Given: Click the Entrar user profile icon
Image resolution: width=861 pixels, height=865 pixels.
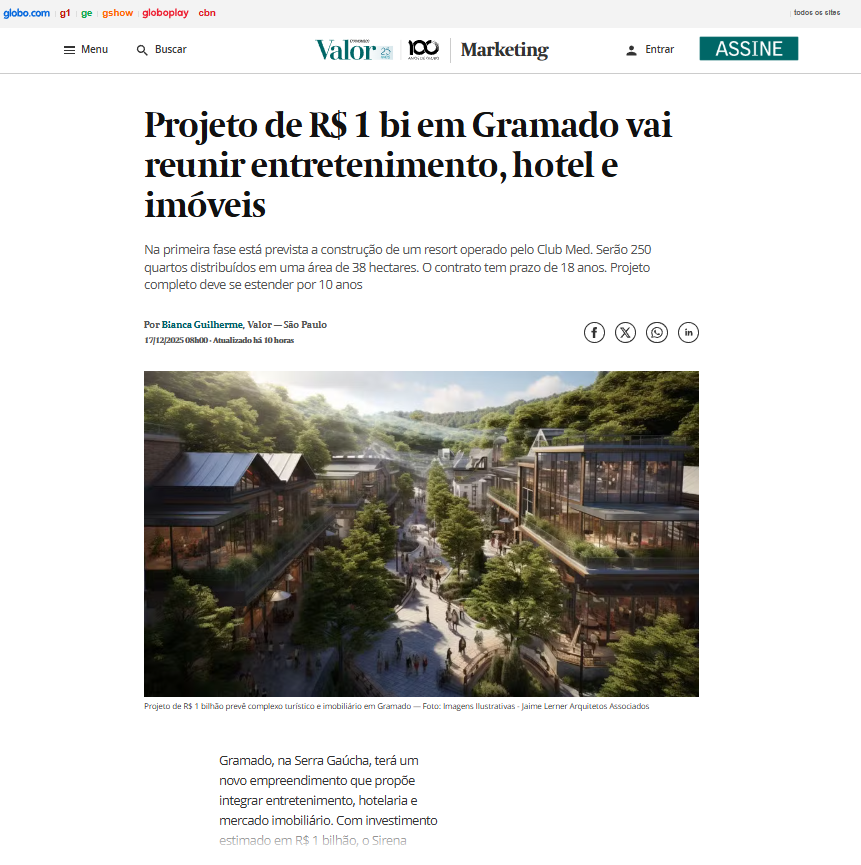Looking at the screenshot, I should click(632, 50).
